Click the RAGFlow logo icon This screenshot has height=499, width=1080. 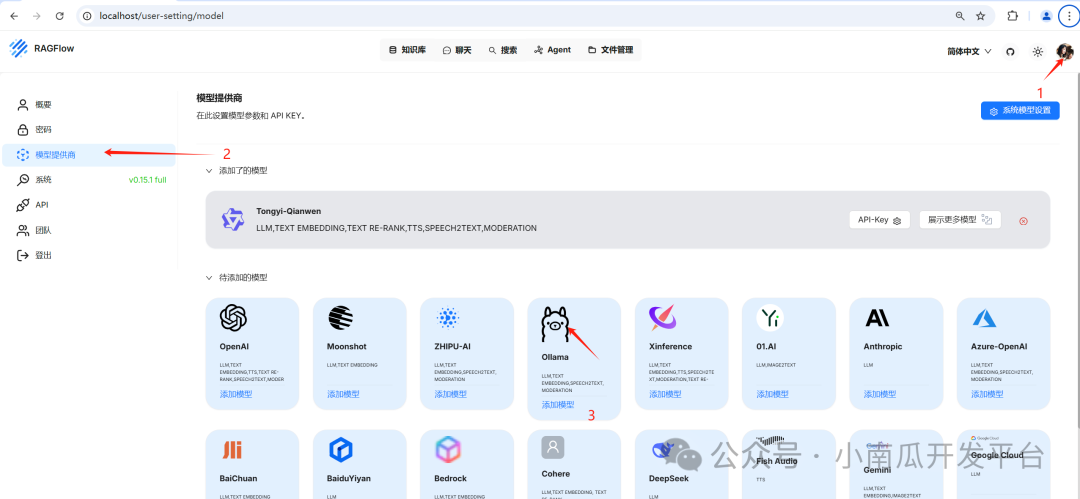point(18,48)
